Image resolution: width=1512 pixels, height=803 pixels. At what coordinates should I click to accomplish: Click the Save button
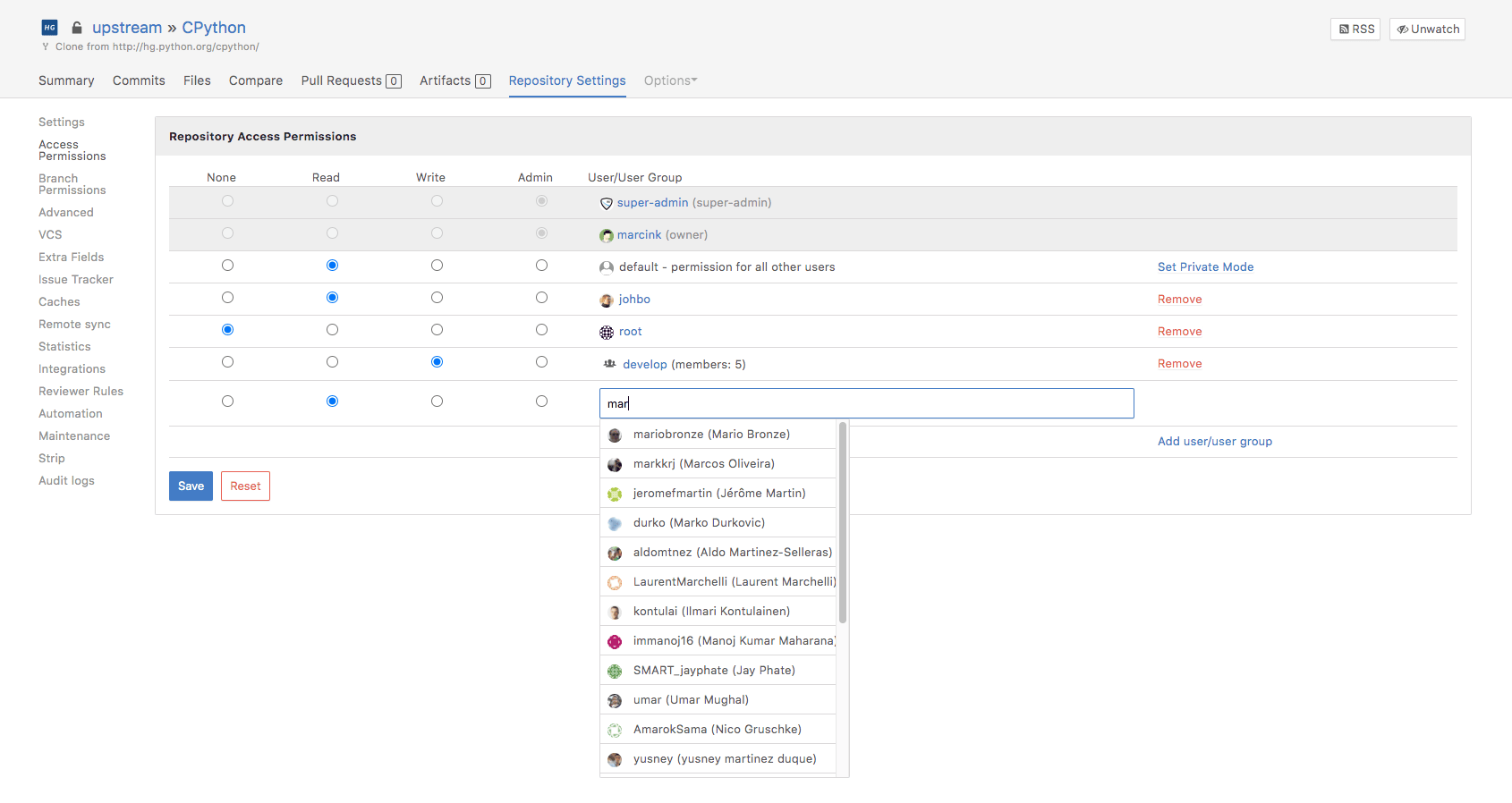pyautogui.click(x=191, y=486)
